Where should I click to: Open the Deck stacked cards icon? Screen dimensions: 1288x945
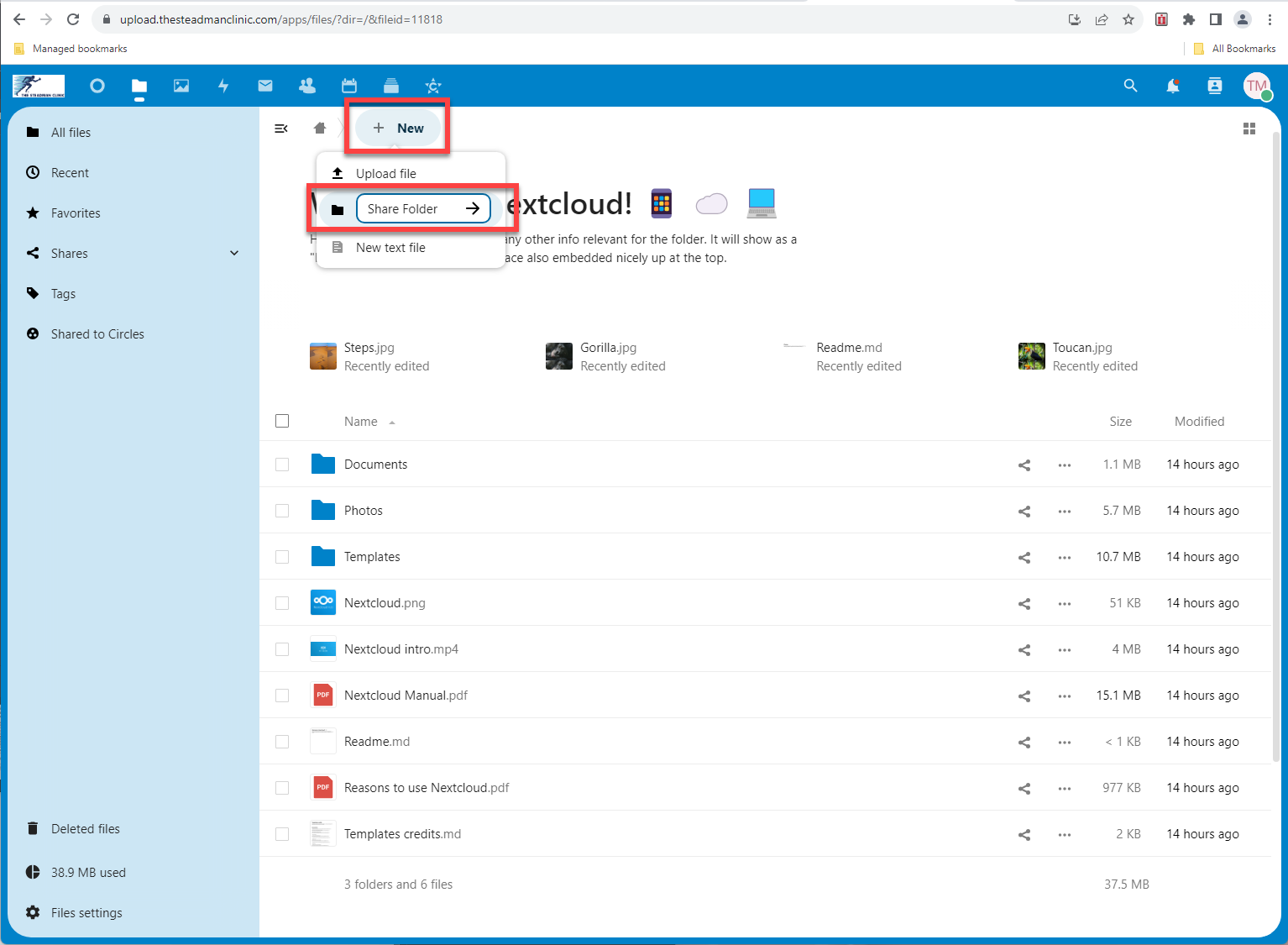[x=391, y=86]
